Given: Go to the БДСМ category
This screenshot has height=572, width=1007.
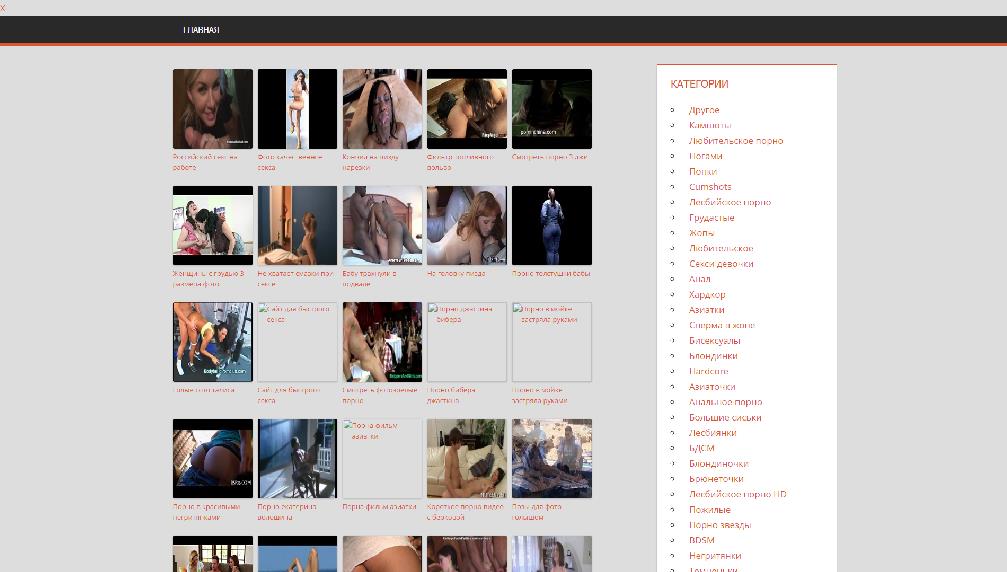Looking at the screenshot, I should [x=701, y=448].
